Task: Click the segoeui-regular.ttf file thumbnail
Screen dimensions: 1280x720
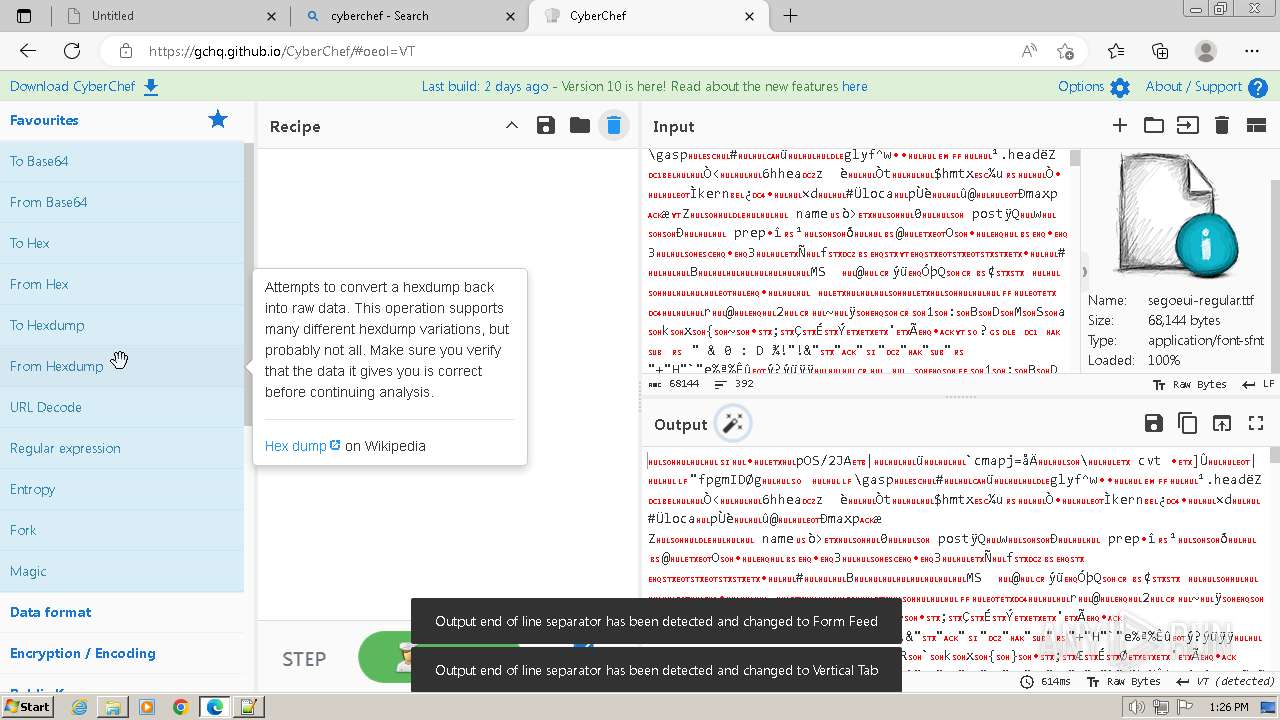Action: tap(1177, 215)
